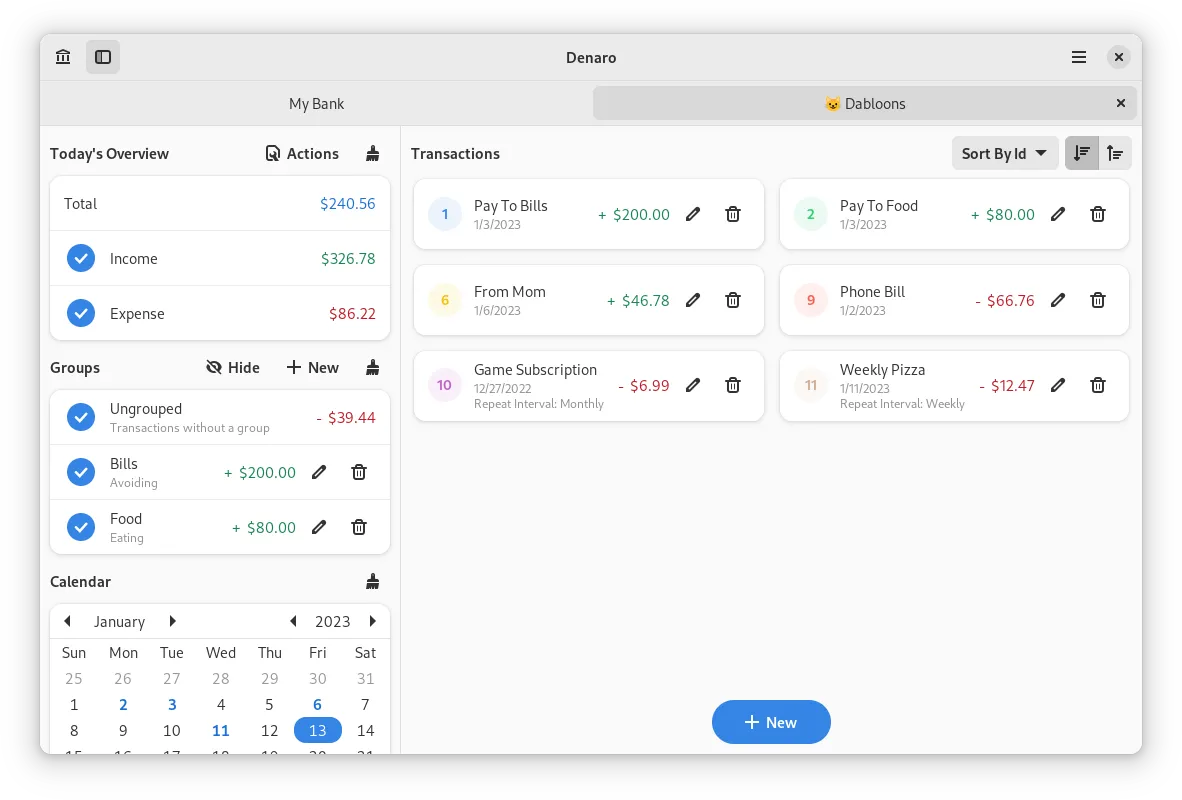Close the Dabloons tab

pos(1120,103)
